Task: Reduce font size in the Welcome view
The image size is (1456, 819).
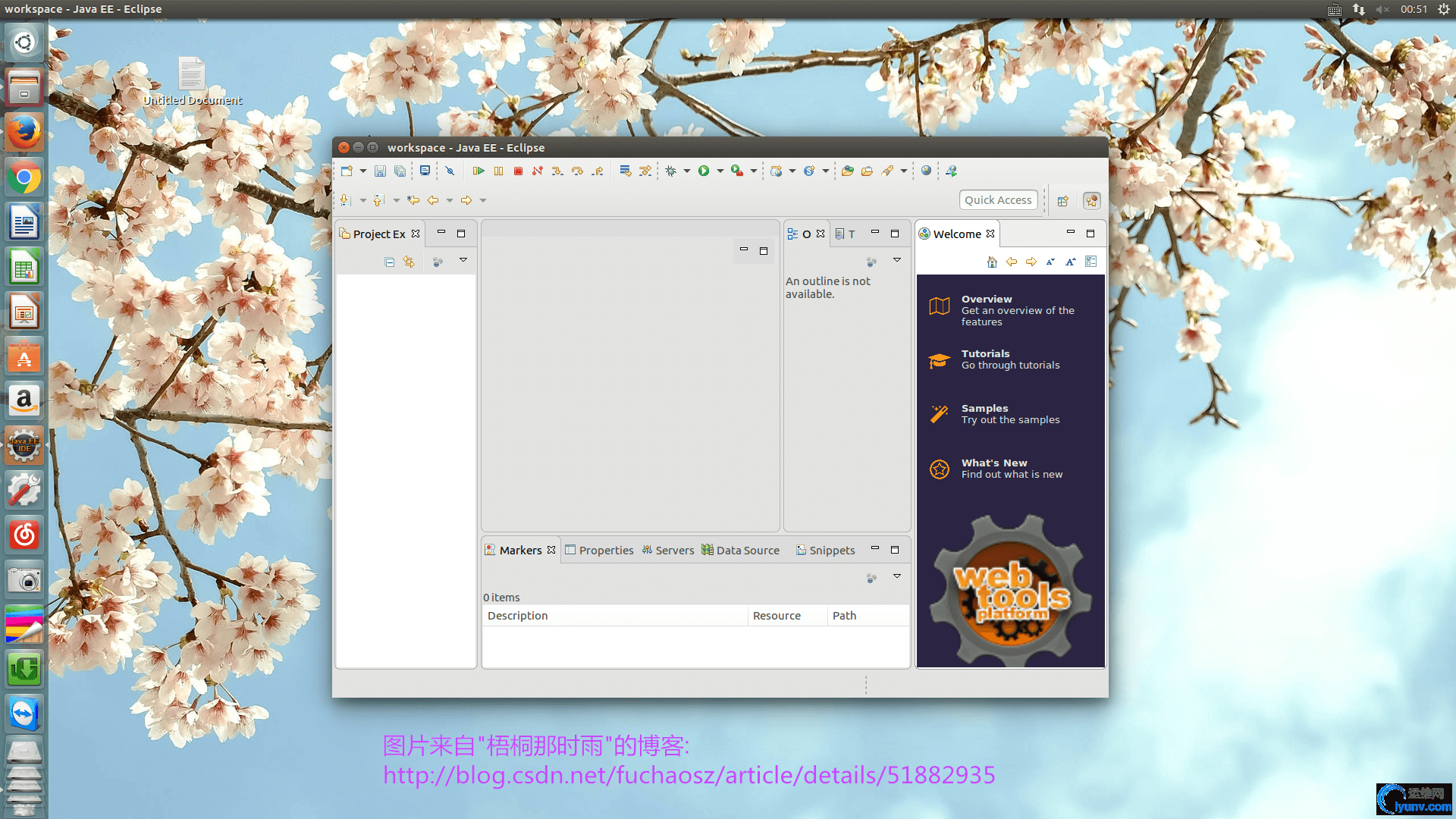Action: coord(1050,262)
